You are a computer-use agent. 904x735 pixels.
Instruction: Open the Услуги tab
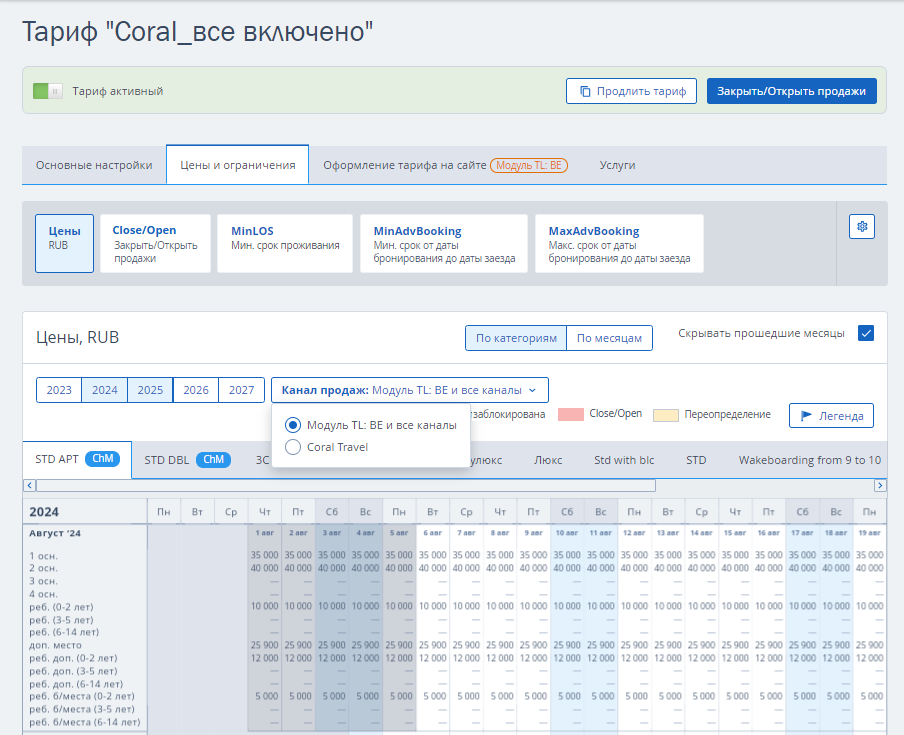click(x=617, y=165)
